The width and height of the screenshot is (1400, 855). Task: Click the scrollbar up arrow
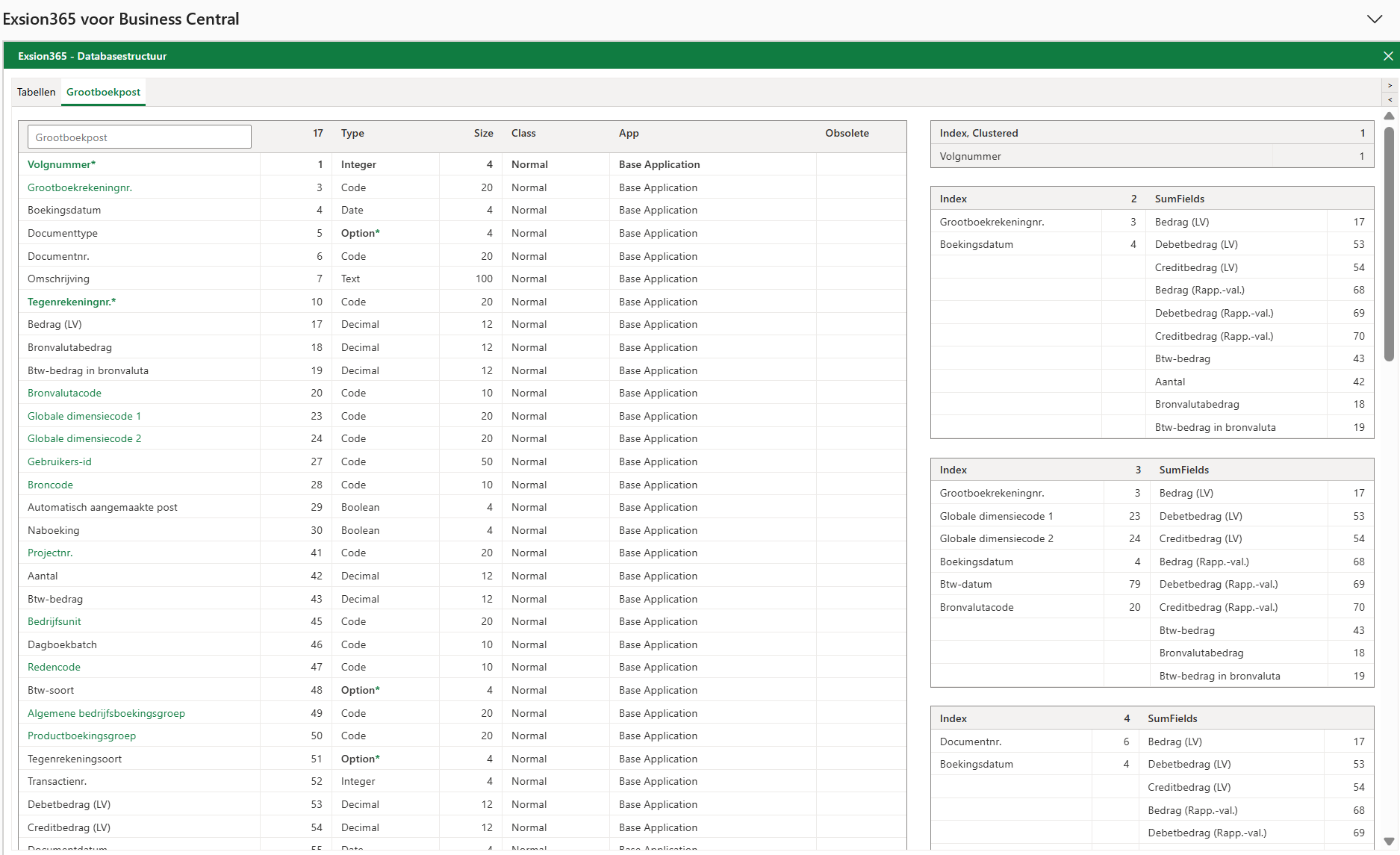click(1389, 116)
